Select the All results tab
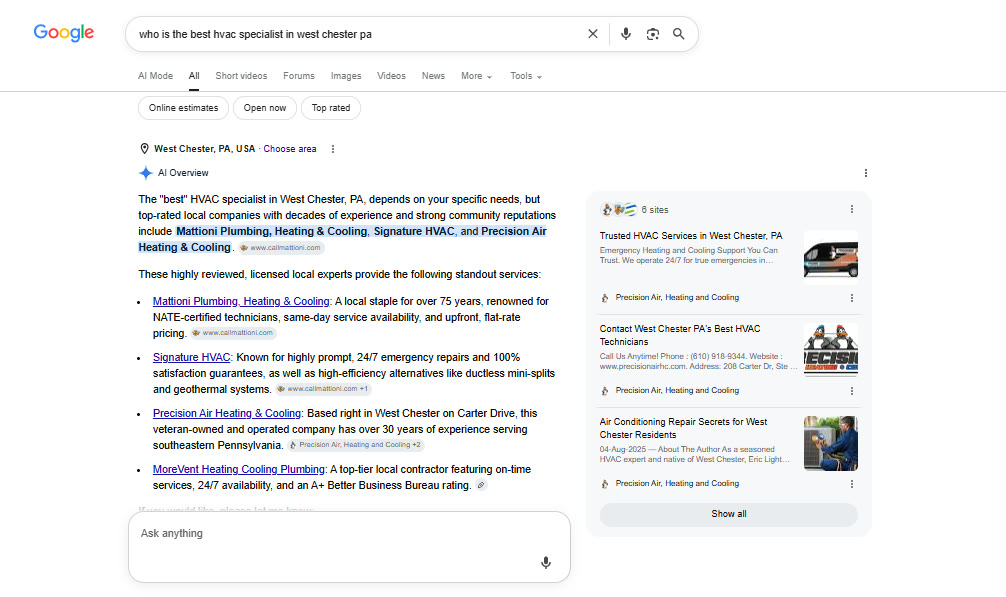Viewport: 1006px width, 597px height. [194, 76]
